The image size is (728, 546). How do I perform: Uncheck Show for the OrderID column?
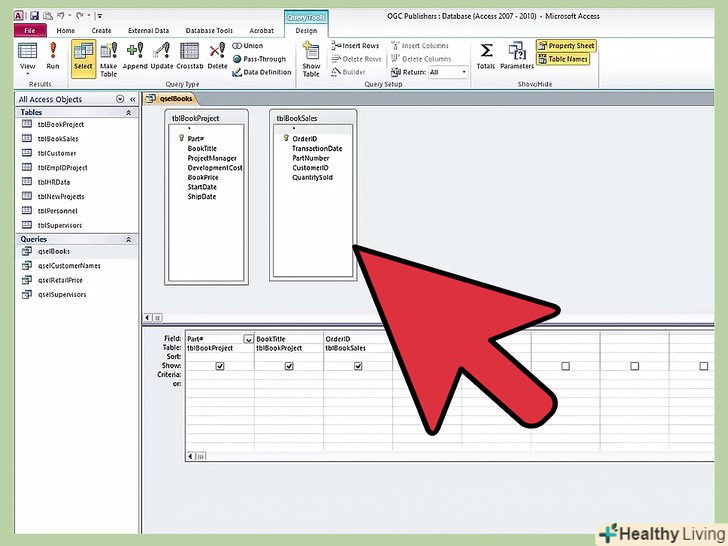pos(358,366)
